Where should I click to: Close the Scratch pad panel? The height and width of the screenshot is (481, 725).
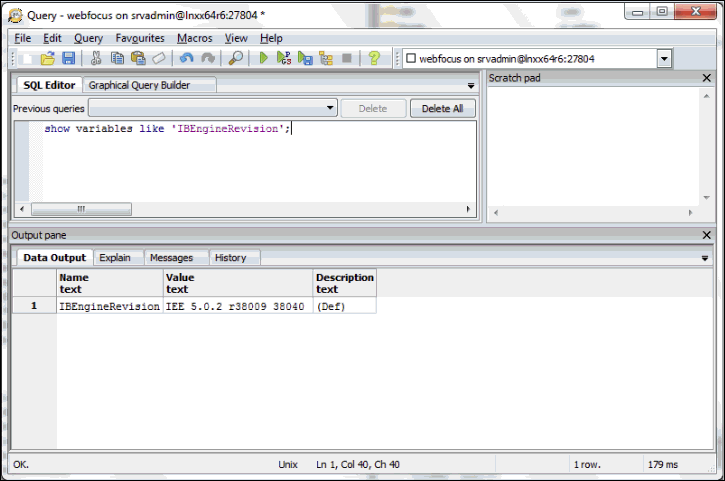[x=707, y=78]
